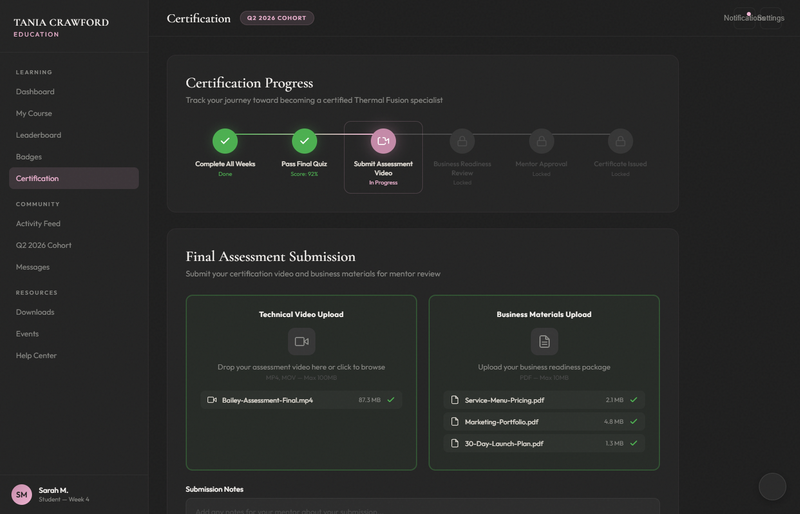Go to My Course in sidebar
Image resolution: width=800 pixels, height=514 pixels.
74,113
